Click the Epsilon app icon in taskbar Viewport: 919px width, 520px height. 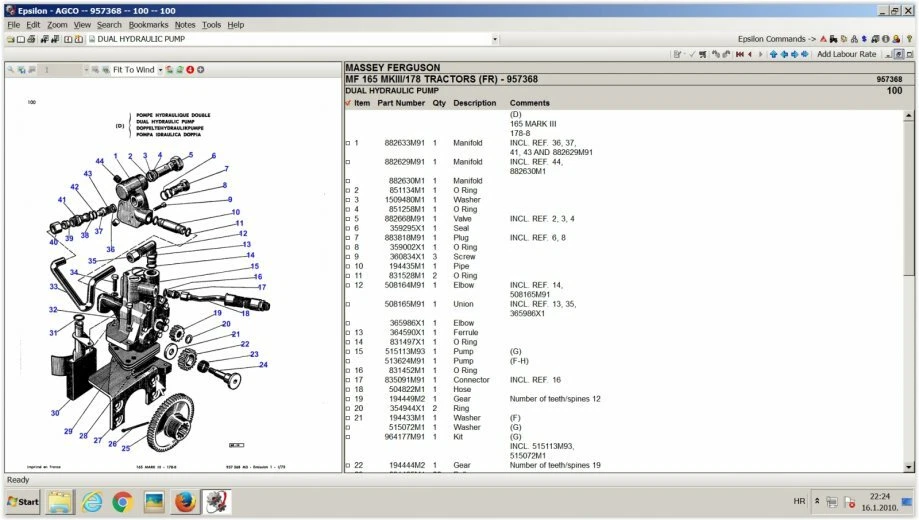(x=216, y=502)
